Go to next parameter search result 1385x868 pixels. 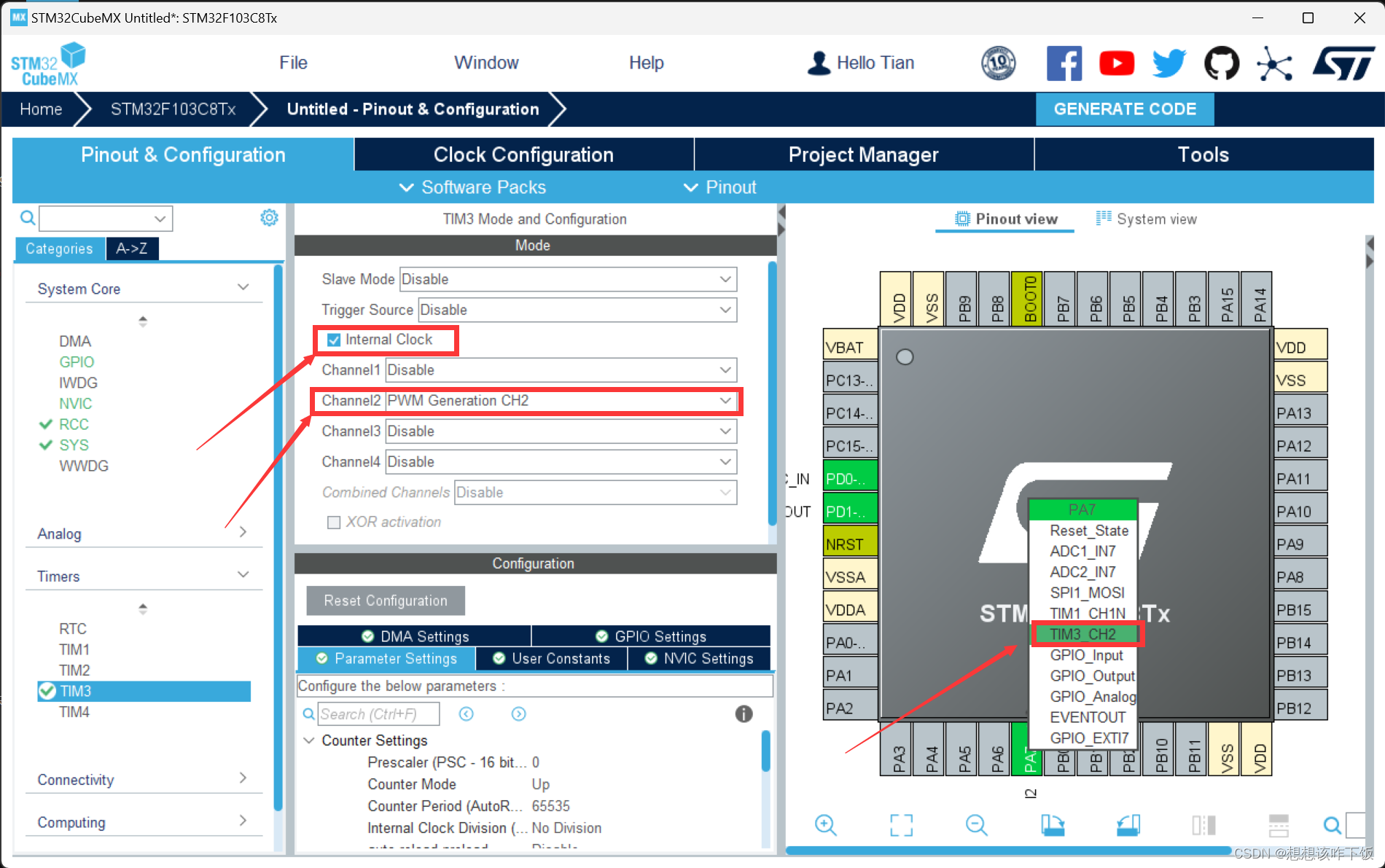[518, 714]
